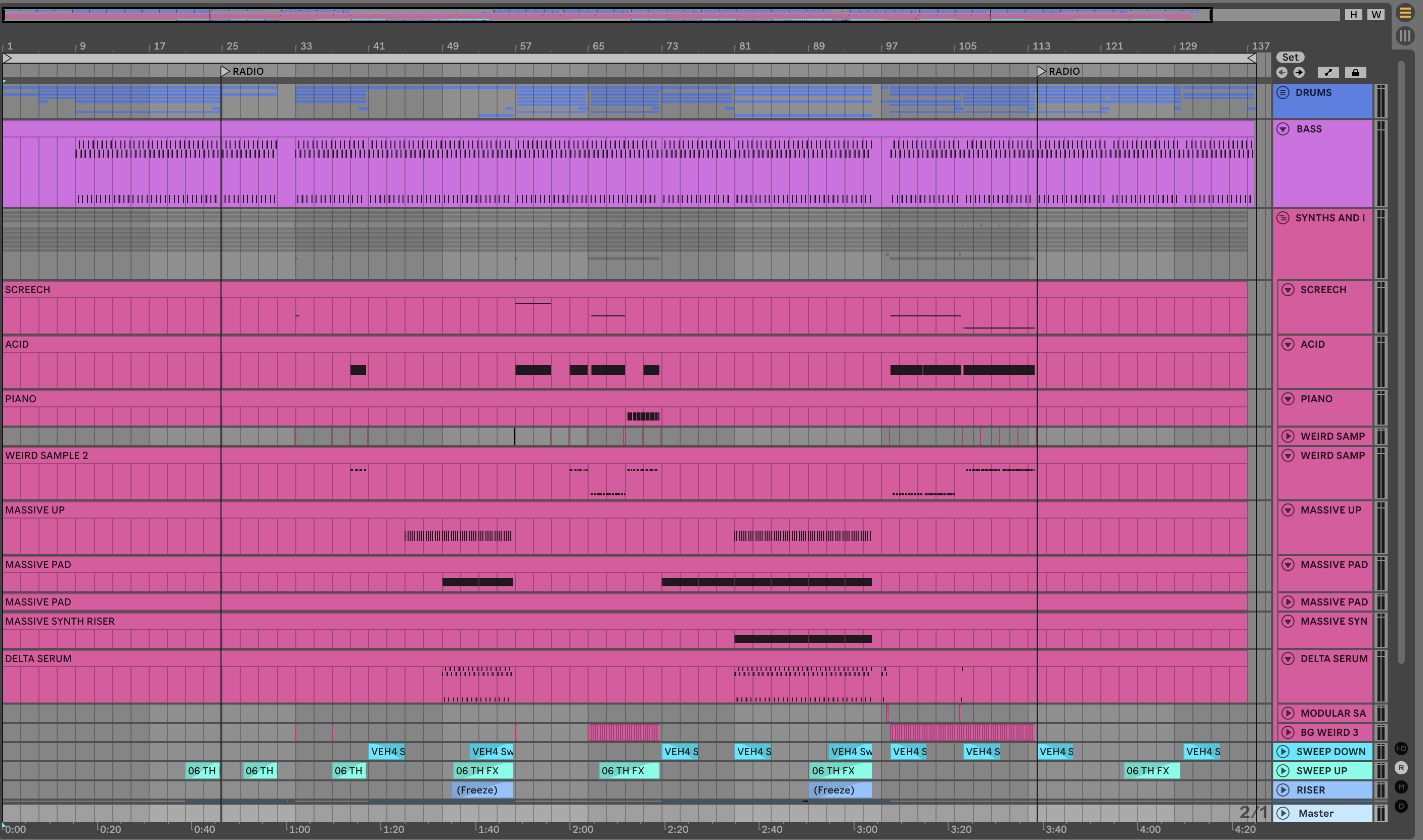This screenshot has width=1423, height=840.
Task: Switch to Session View via vertical-bars icon
Action: [1405, 36]
